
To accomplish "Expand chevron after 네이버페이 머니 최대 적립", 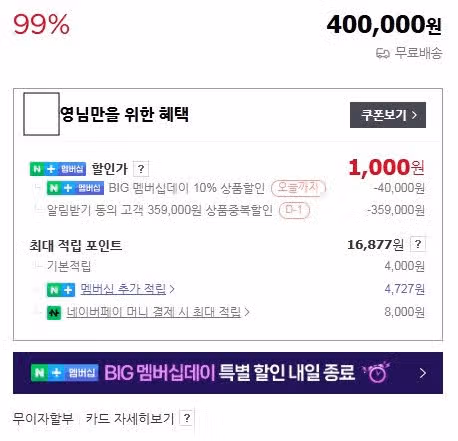I will click(x=247, y=312).
